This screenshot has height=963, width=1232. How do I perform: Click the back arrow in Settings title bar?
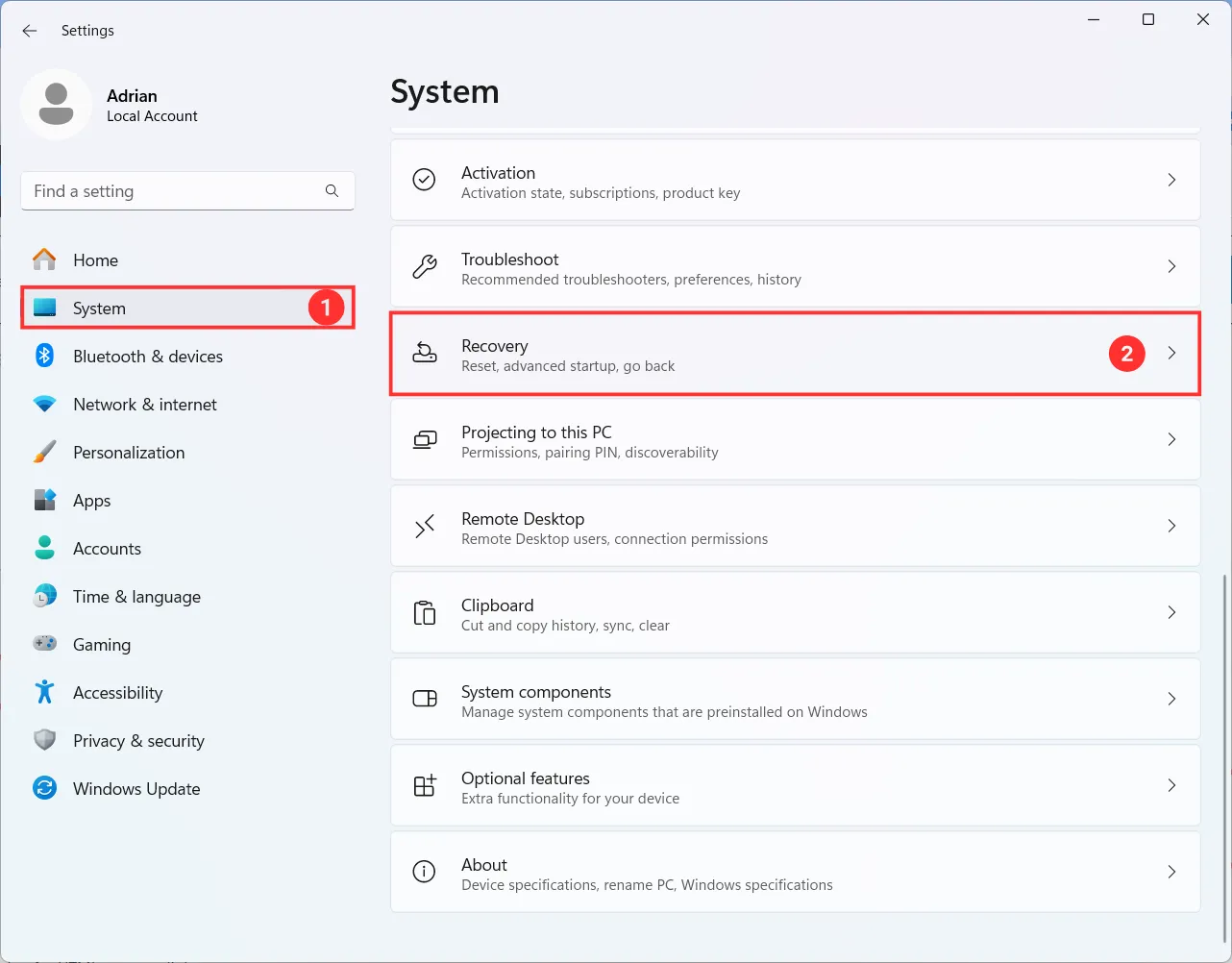[x=30, y=31]
